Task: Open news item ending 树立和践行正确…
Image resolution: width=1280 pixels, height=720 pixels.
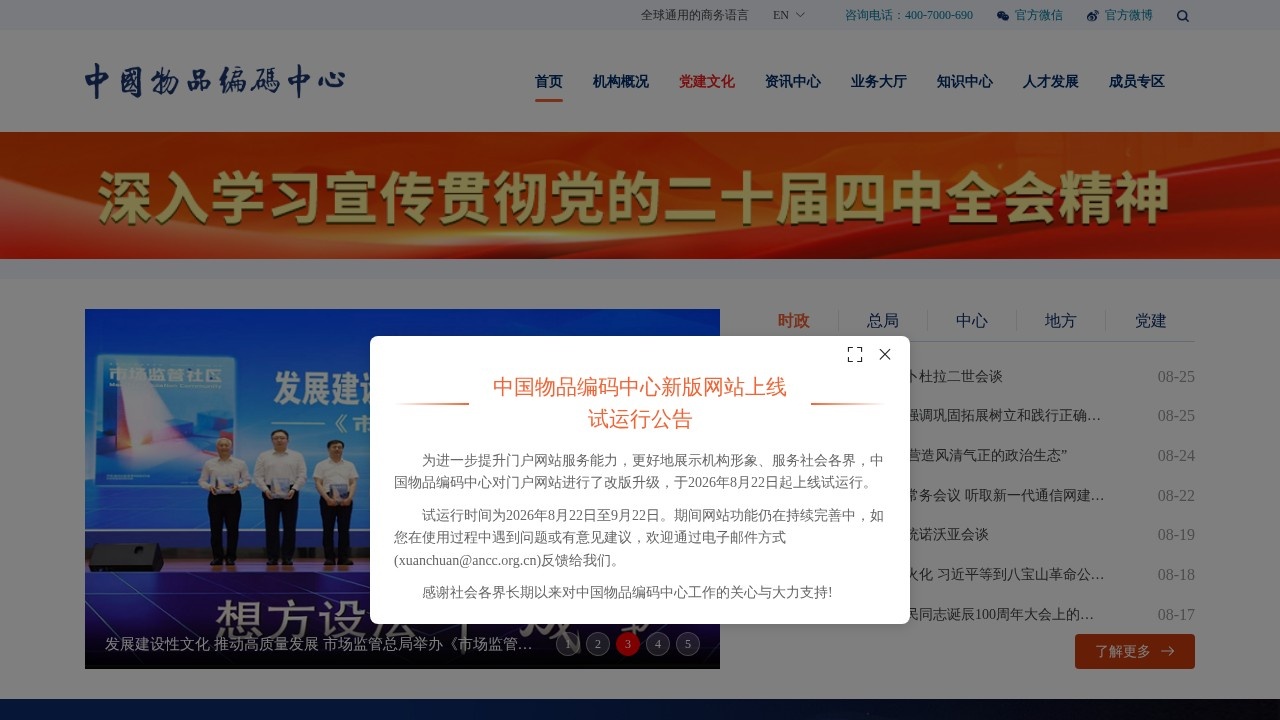Action: [x=1004, y=415]
